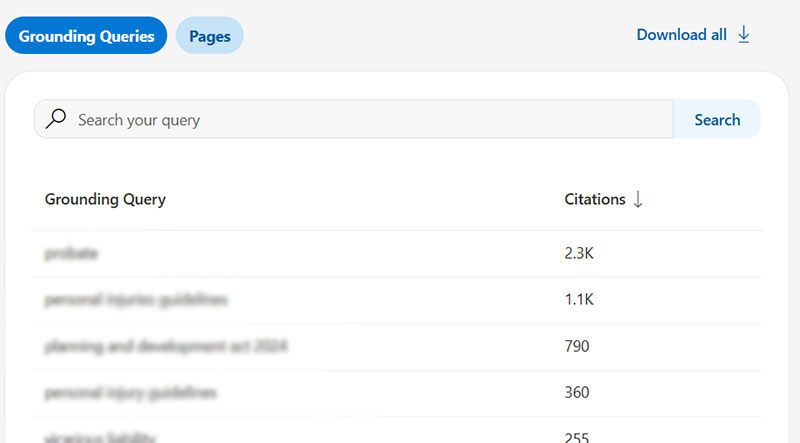Click the Search button
This screenshot has height=443, width=800.
click(x=717, y=119)
